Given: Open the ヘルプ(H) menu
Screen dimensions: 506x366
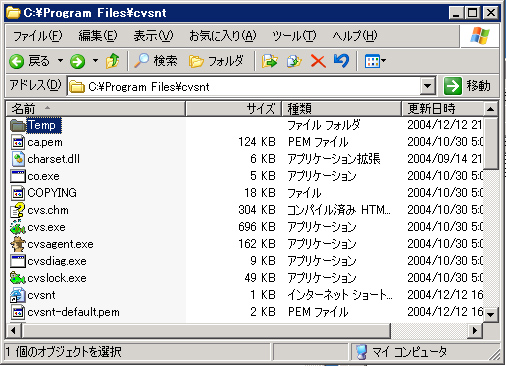Looking at the screenshot, I should click(355, 36).
